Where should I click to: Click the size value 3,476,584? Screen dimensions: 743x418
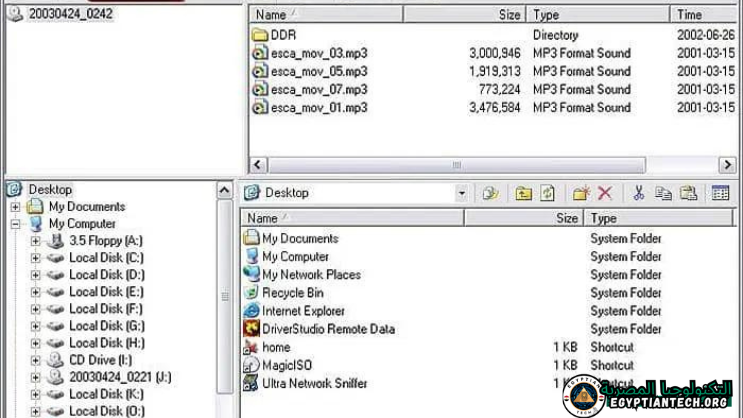(495, 108)
